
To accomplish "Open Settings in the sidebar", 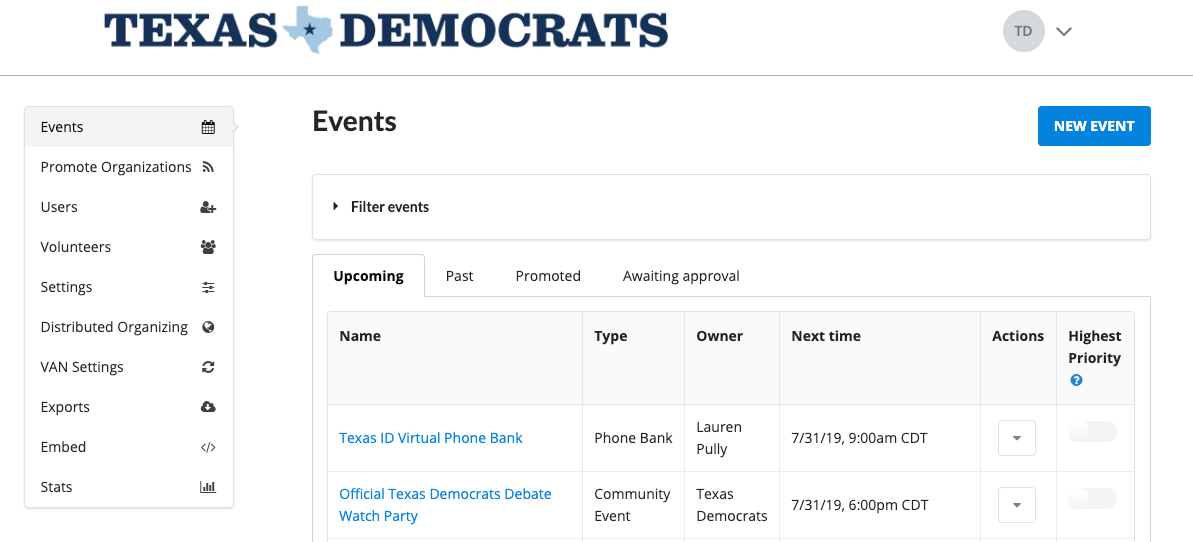I will 129,287.
